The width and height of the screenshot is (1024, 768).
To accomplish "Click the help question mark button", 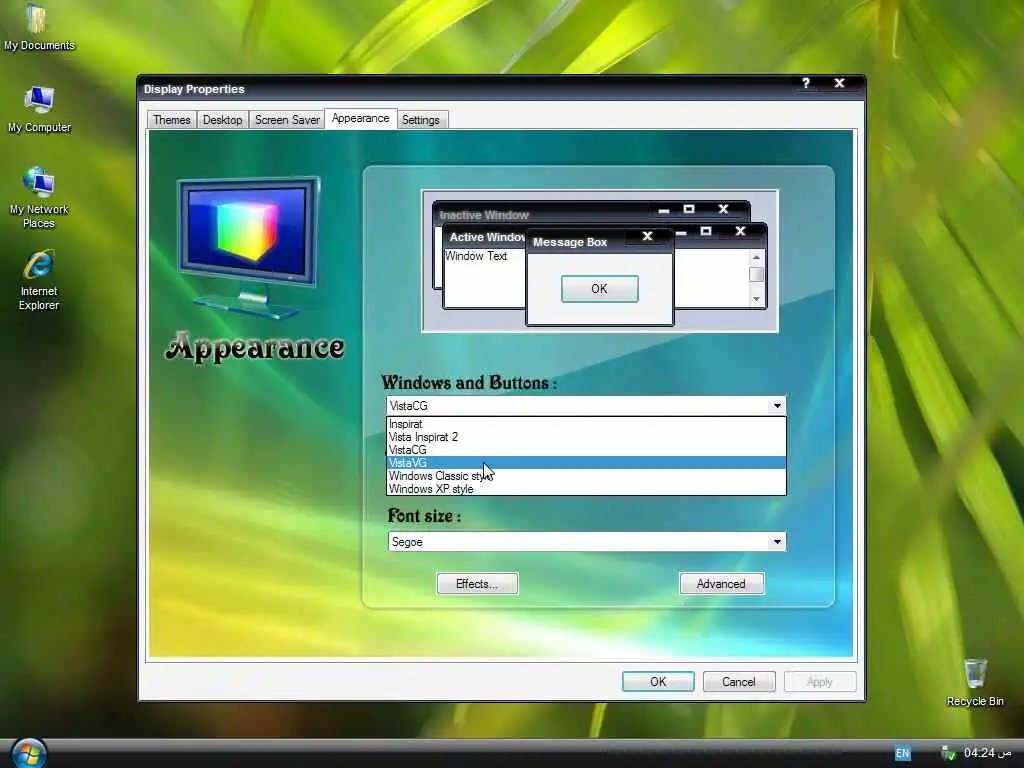I will click(x=805, y=83).
